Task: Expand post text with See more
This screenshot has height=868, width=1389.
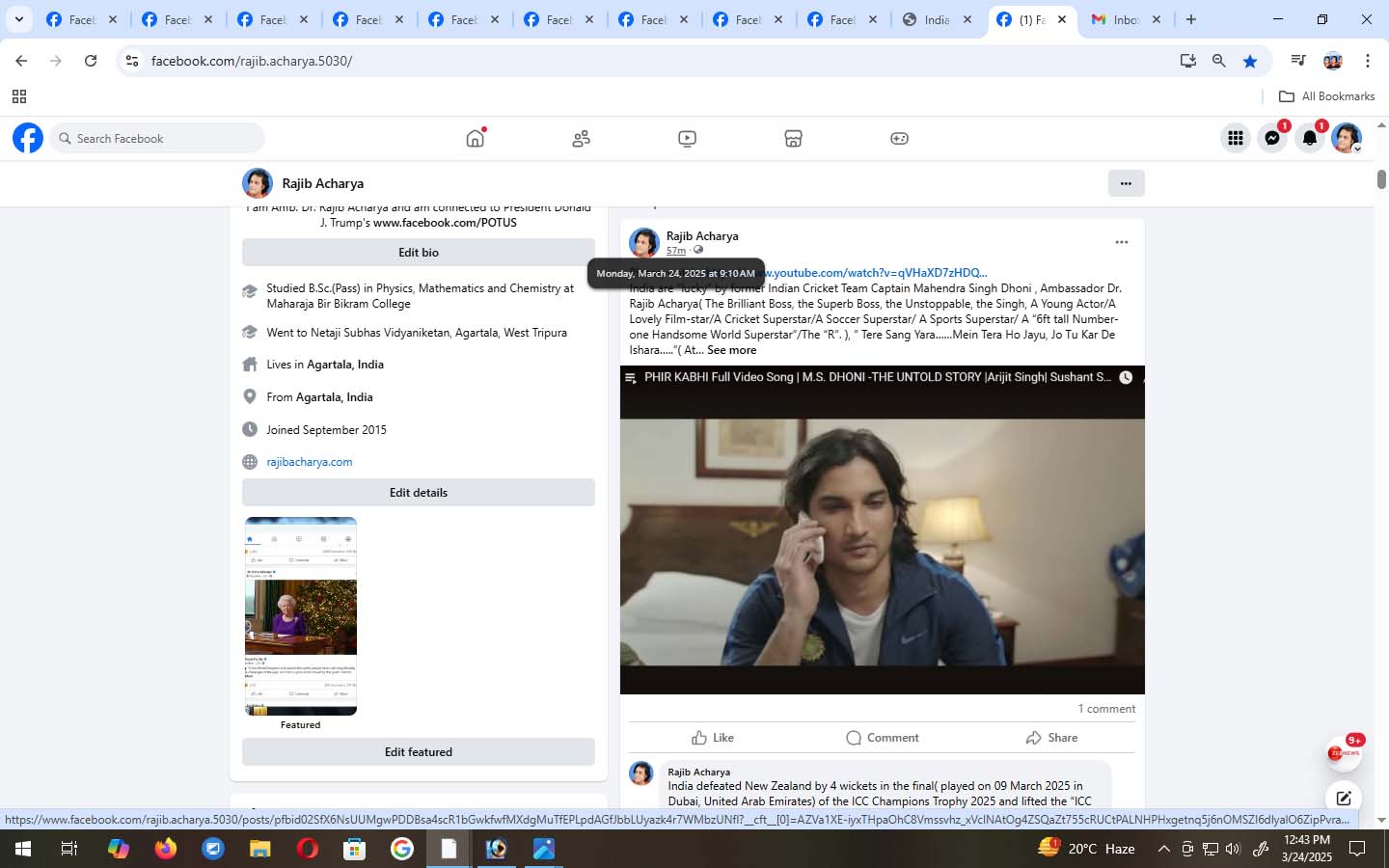Action: (x=731, y=350)
